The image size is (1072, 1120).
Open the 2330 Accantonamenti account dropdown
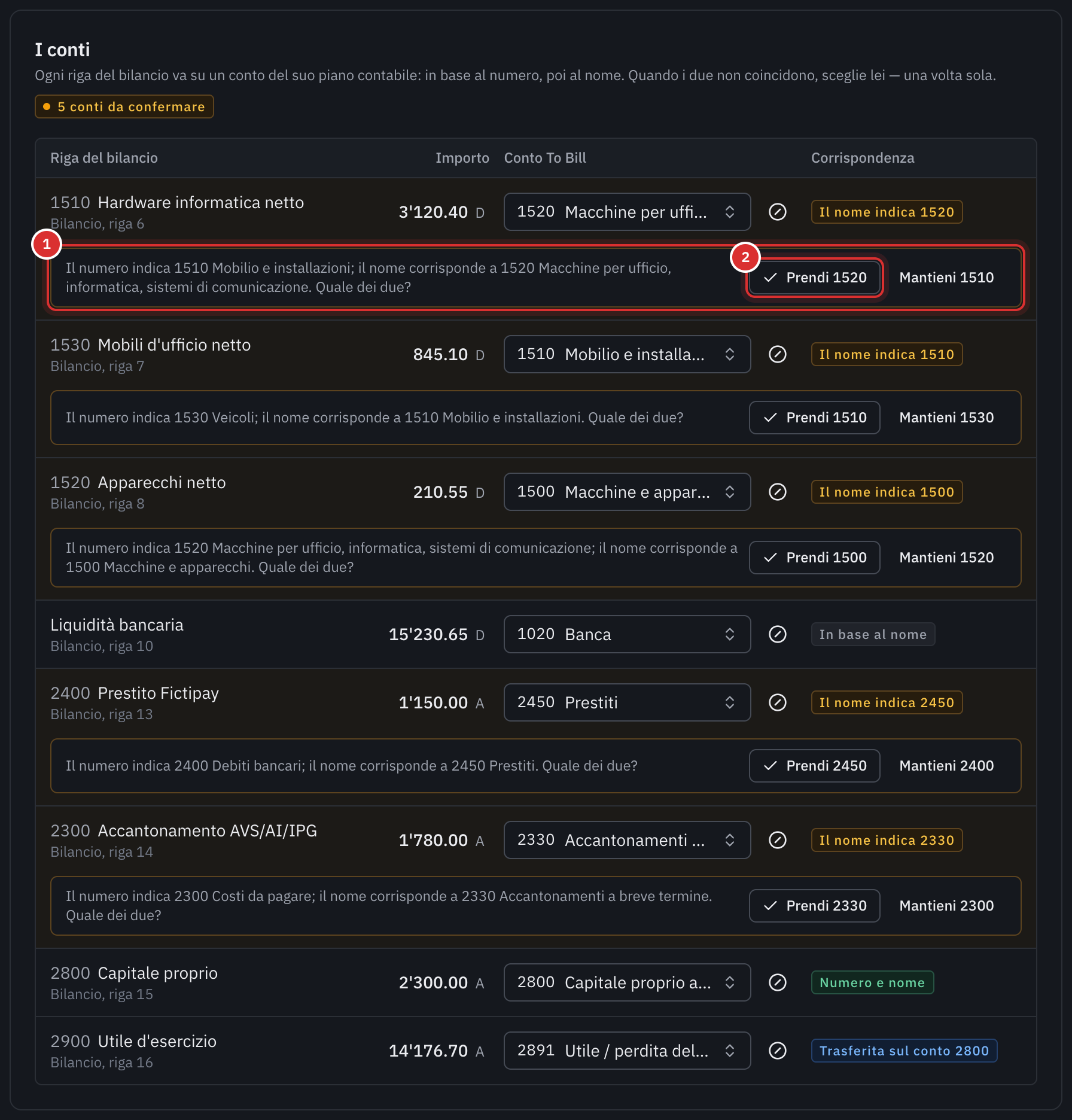pyautogui.click(x=627, y=840)
